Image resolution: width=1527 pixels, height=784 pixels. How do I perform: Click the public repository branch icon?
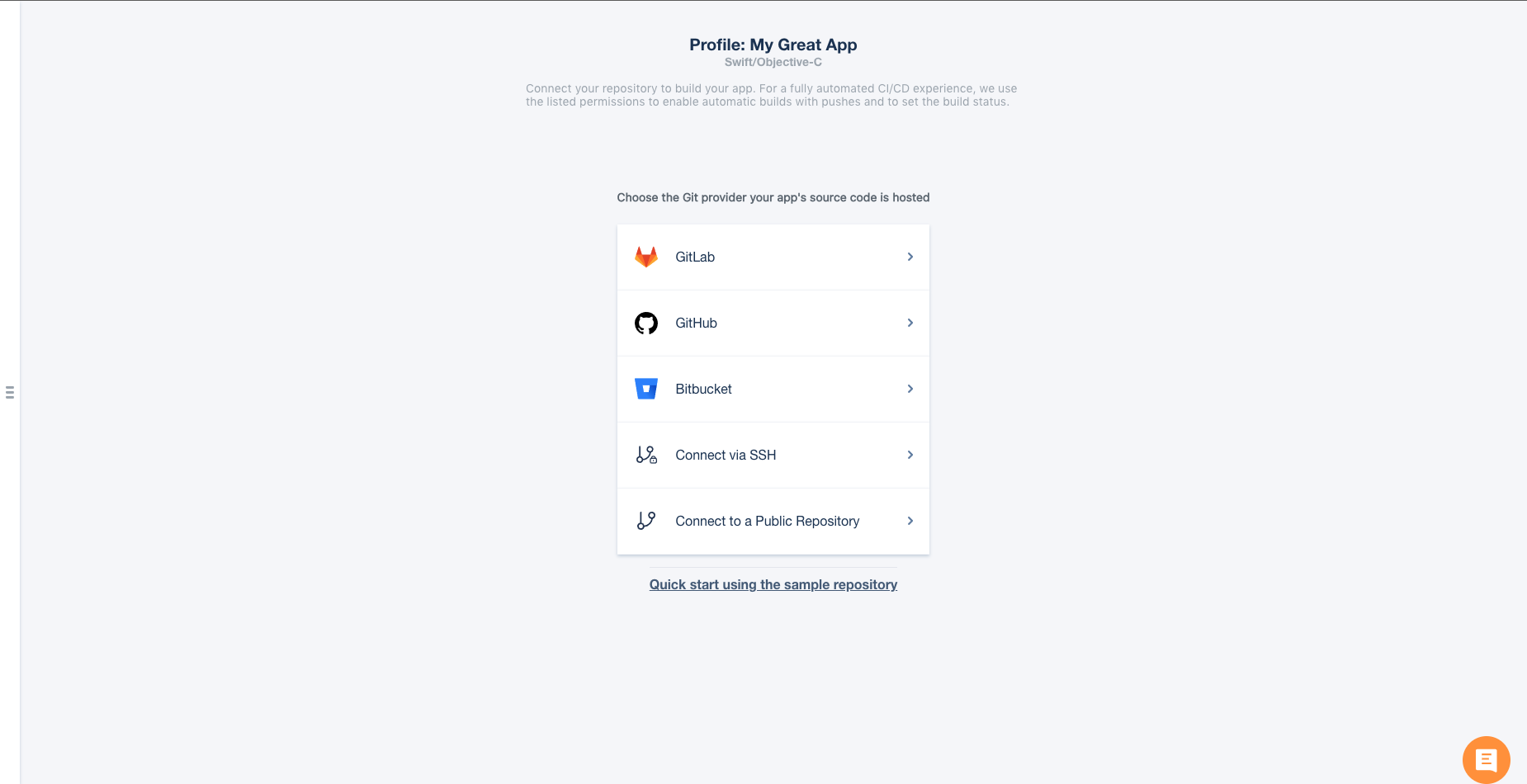pos(646,521)
